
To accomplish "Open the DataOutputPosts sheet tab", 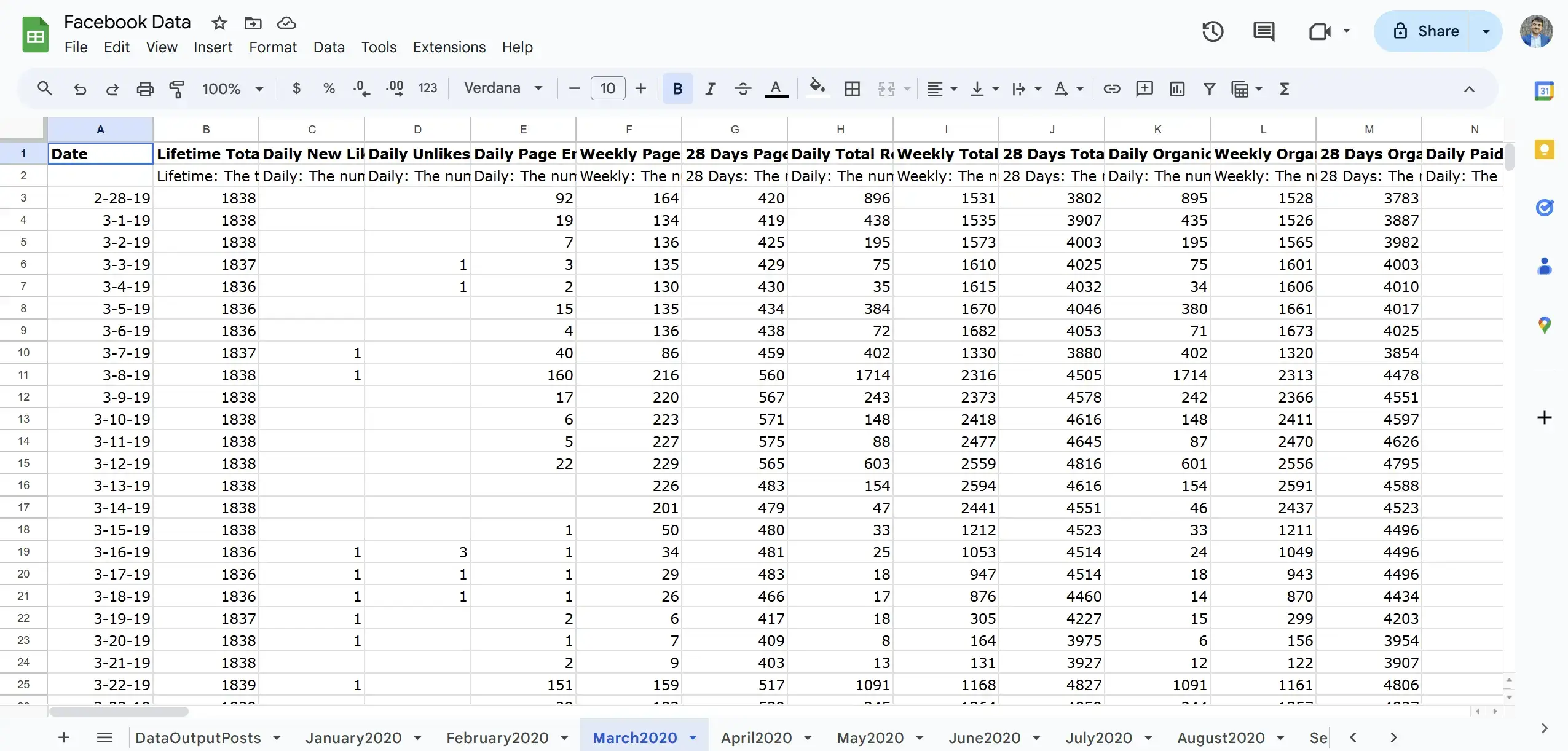I will [197, 736].
